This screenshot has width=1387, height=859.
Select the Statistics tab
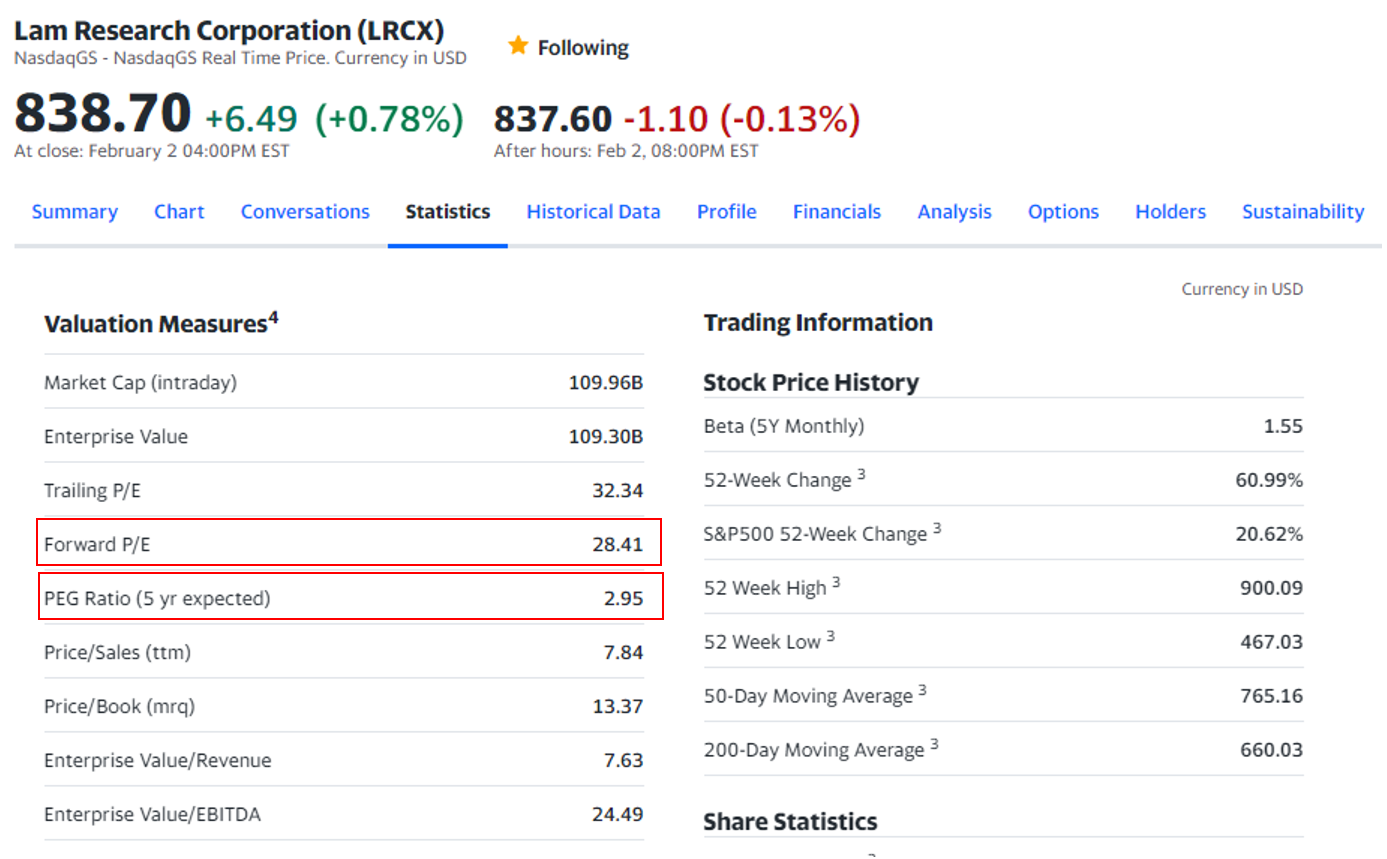pyautogui.click(x=448, y=212)
